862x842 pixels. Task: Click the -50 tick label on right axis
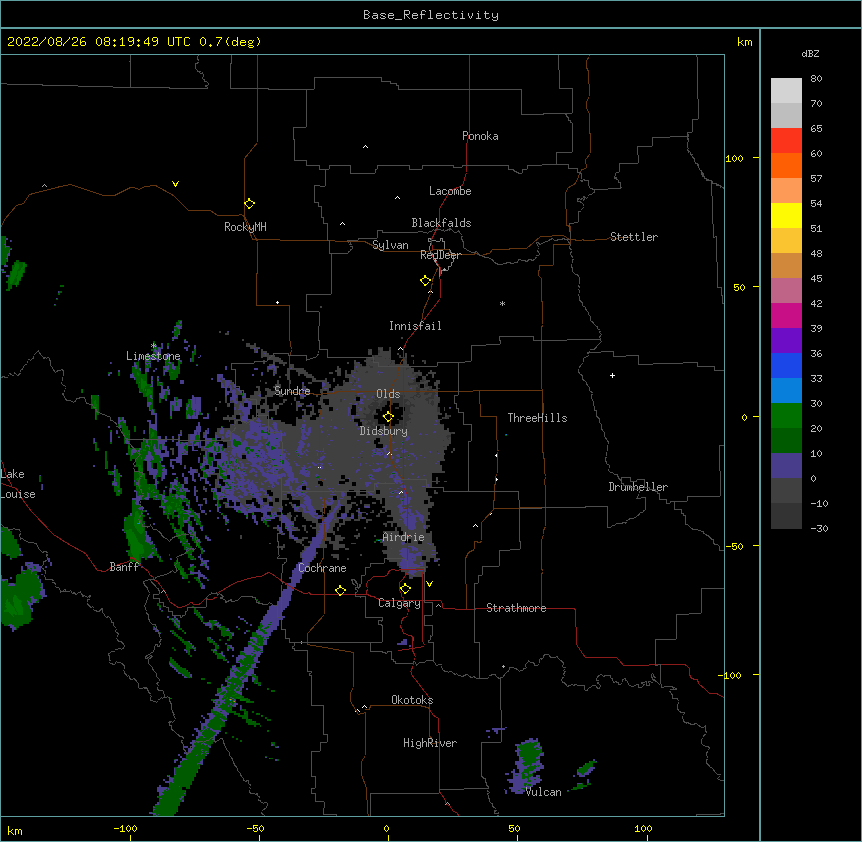point(734,546)
